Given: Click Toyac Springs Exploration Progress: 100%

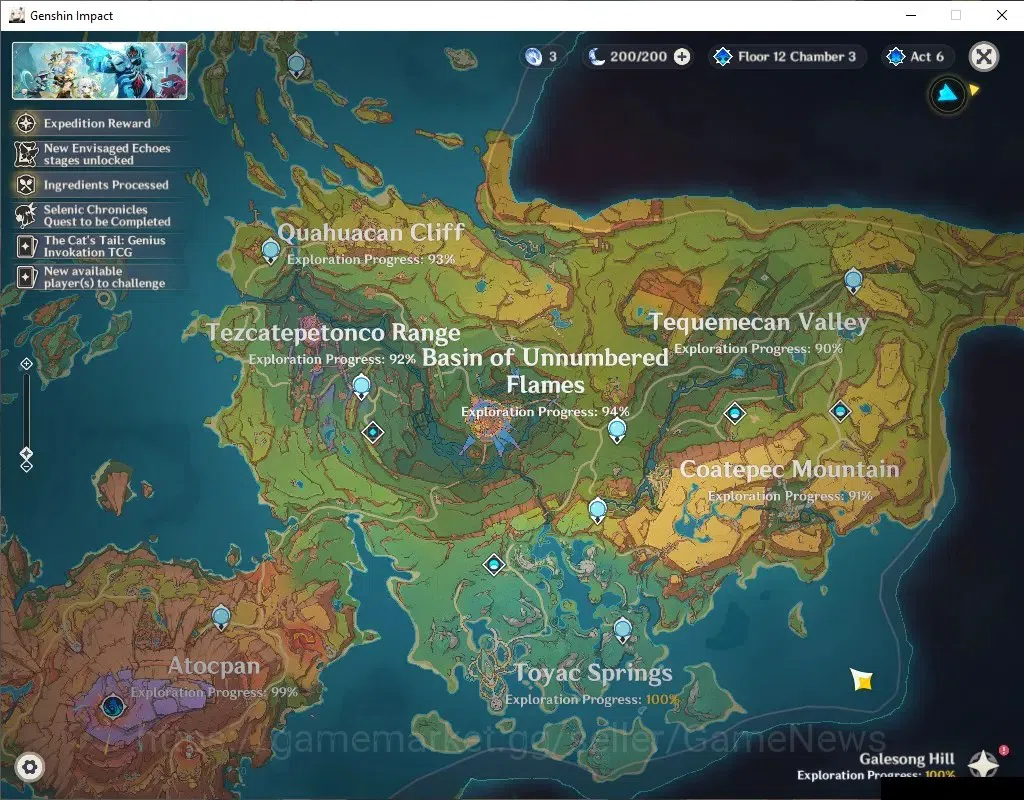Looking at the screenshot, I should click(x=592, y=700).
